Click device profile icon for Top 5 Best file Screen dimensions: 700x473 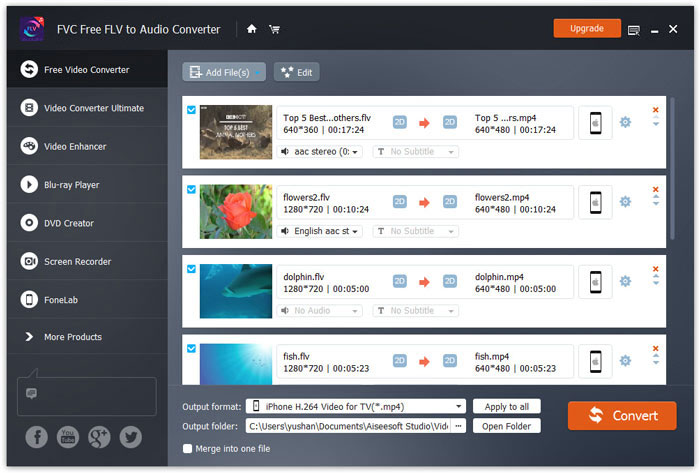tap(595, 123)
